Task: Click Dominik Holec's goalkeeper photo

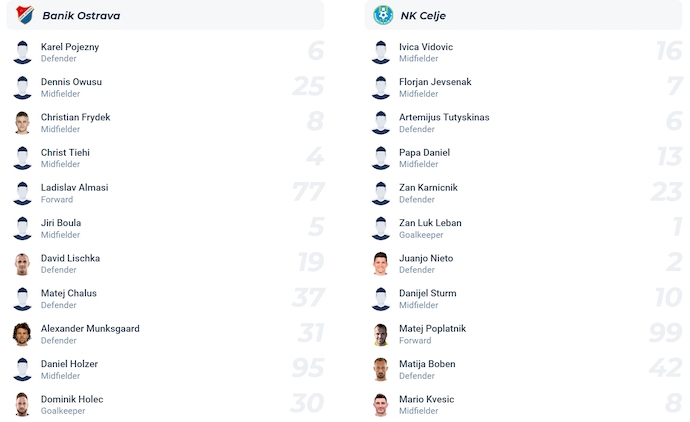Action: click(x=23, y=405)
